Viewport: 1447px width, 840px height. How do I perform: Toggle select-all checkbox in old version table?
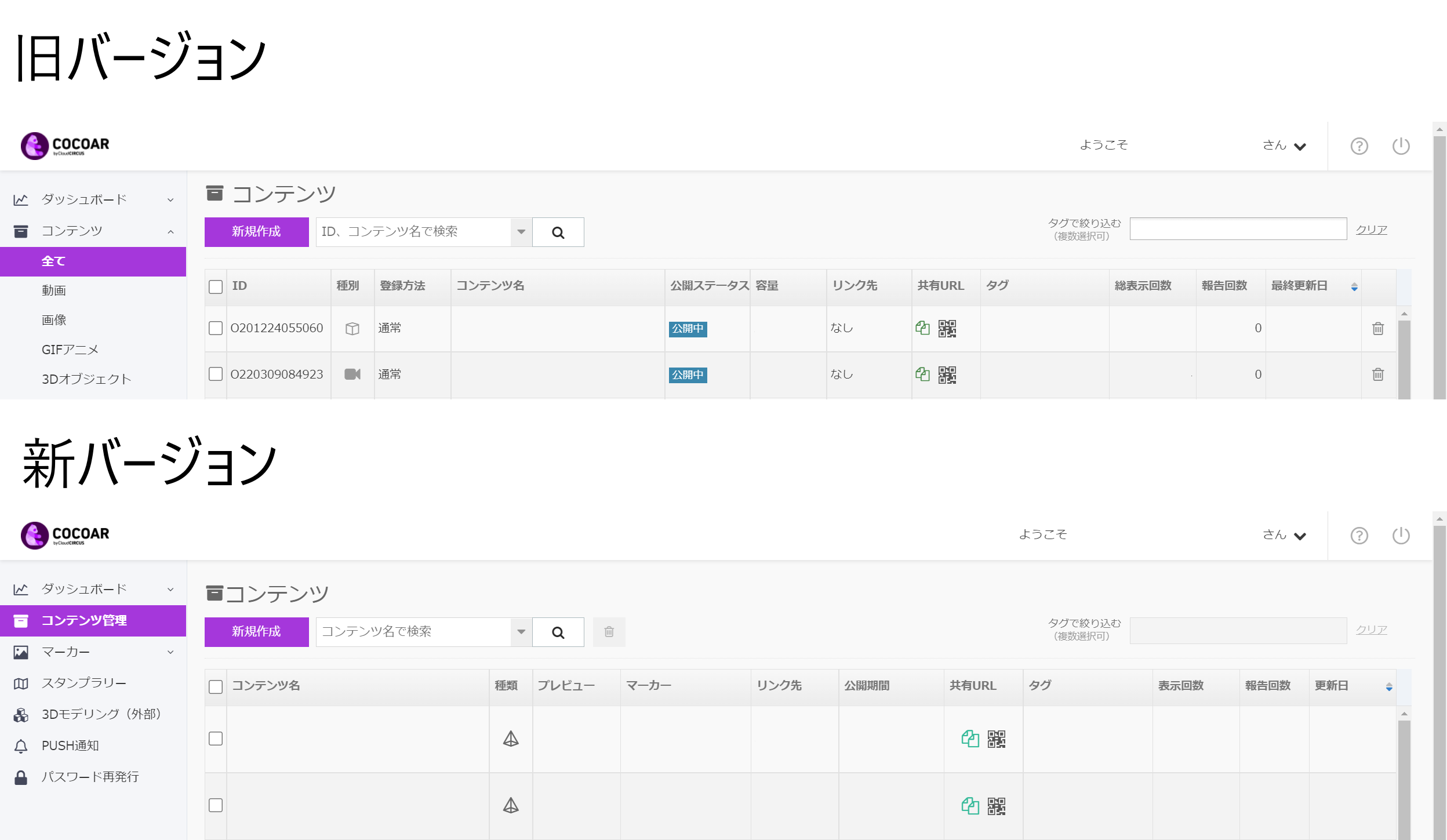[216, 286]
